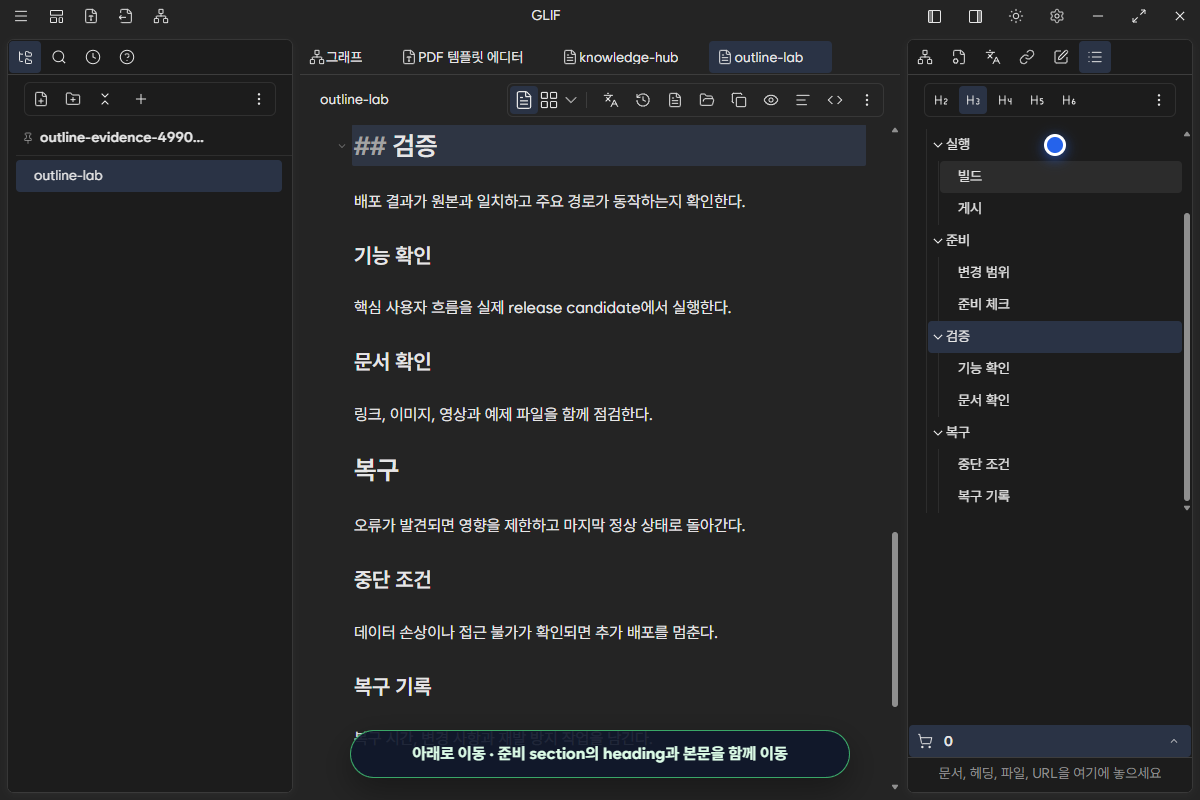Open version history in editor toolbar

click(643, 100)
